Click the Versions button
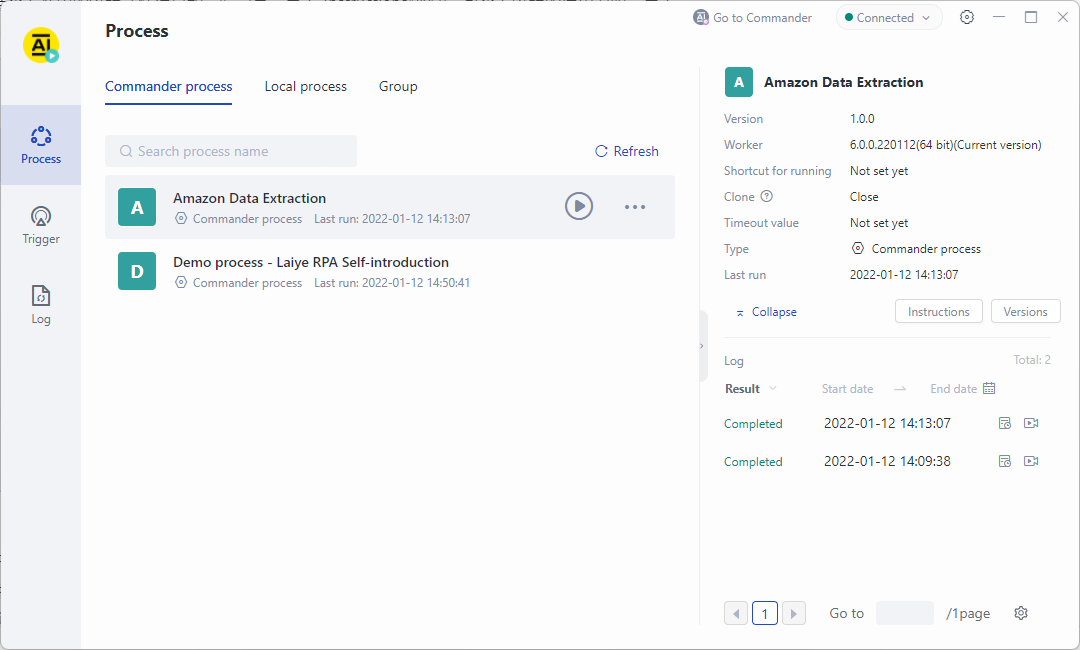Image resolution: width=1080 pixels, height=650 pixels. pos(1025,312)
